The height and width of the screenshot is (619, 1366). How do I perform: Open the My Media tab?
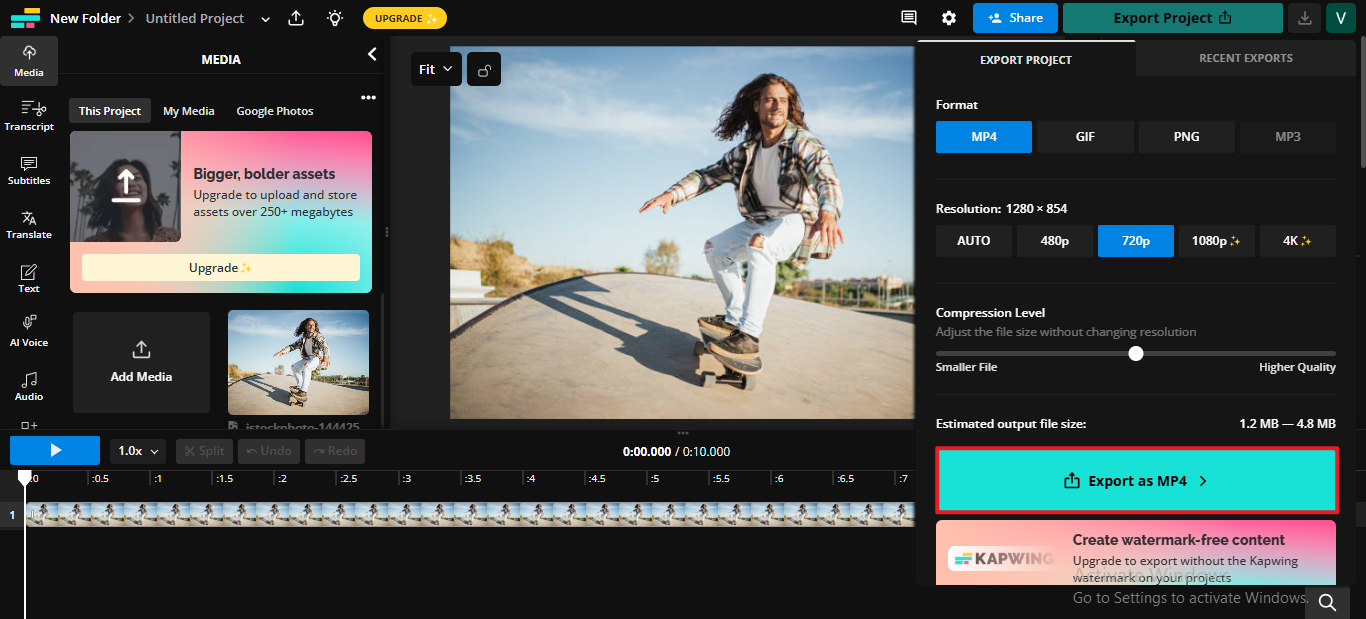click(x=188, y=110)
